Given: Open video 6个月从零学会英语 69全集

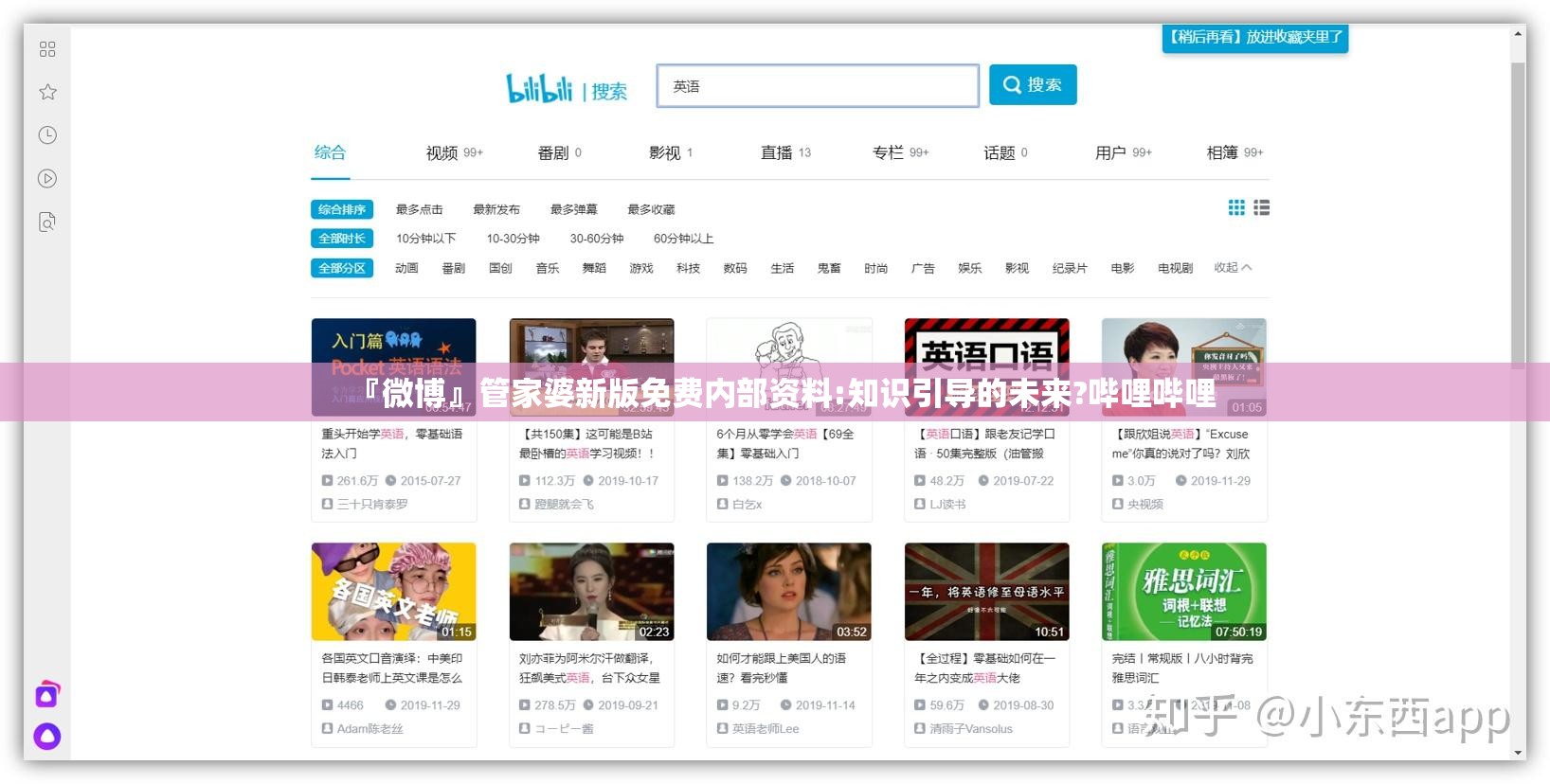Looking at the screenshot, I should pos(785,443).
